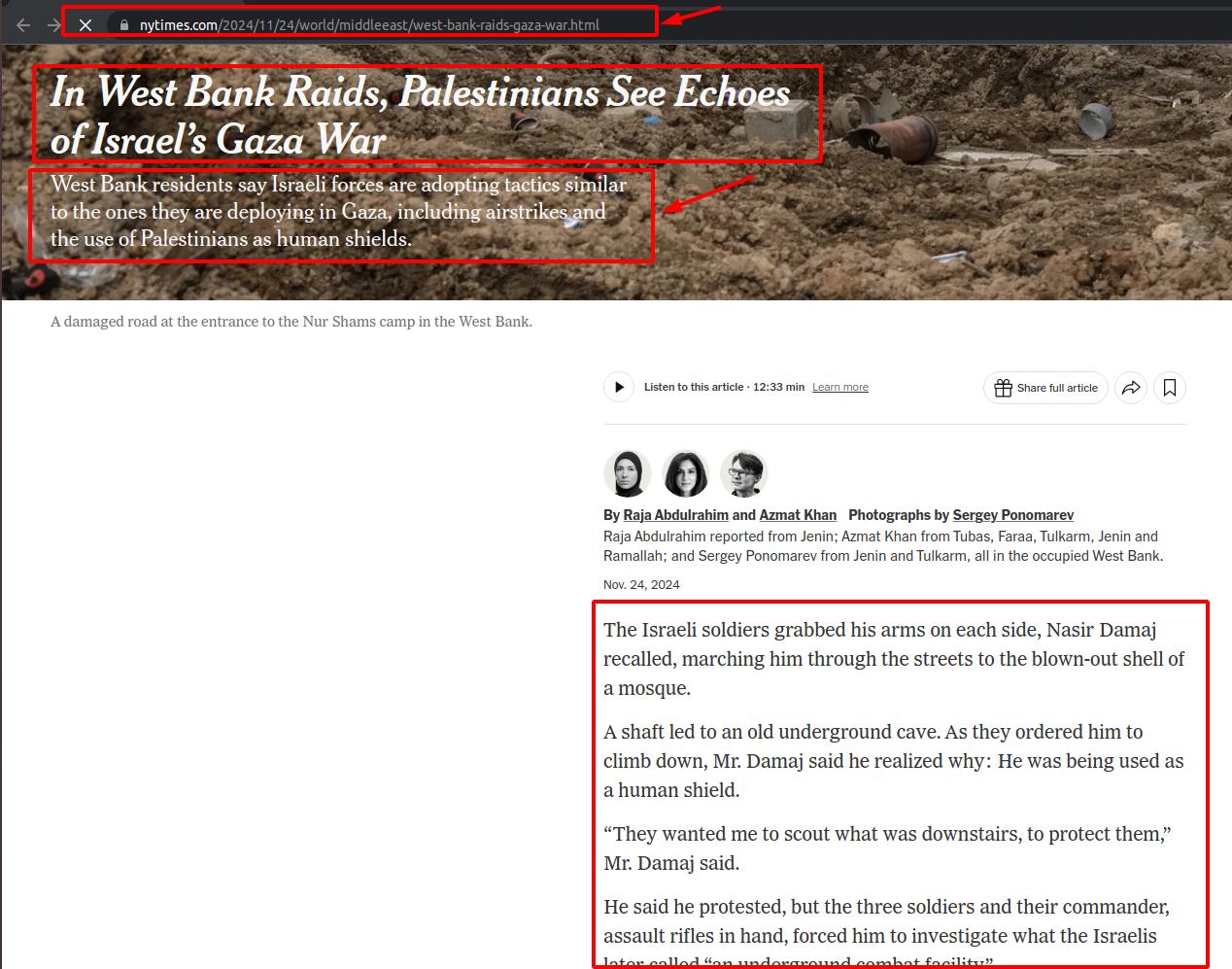Play the Listen to this article audio
This screenshot has height=969, width=1232.
[x=619, y=387]
